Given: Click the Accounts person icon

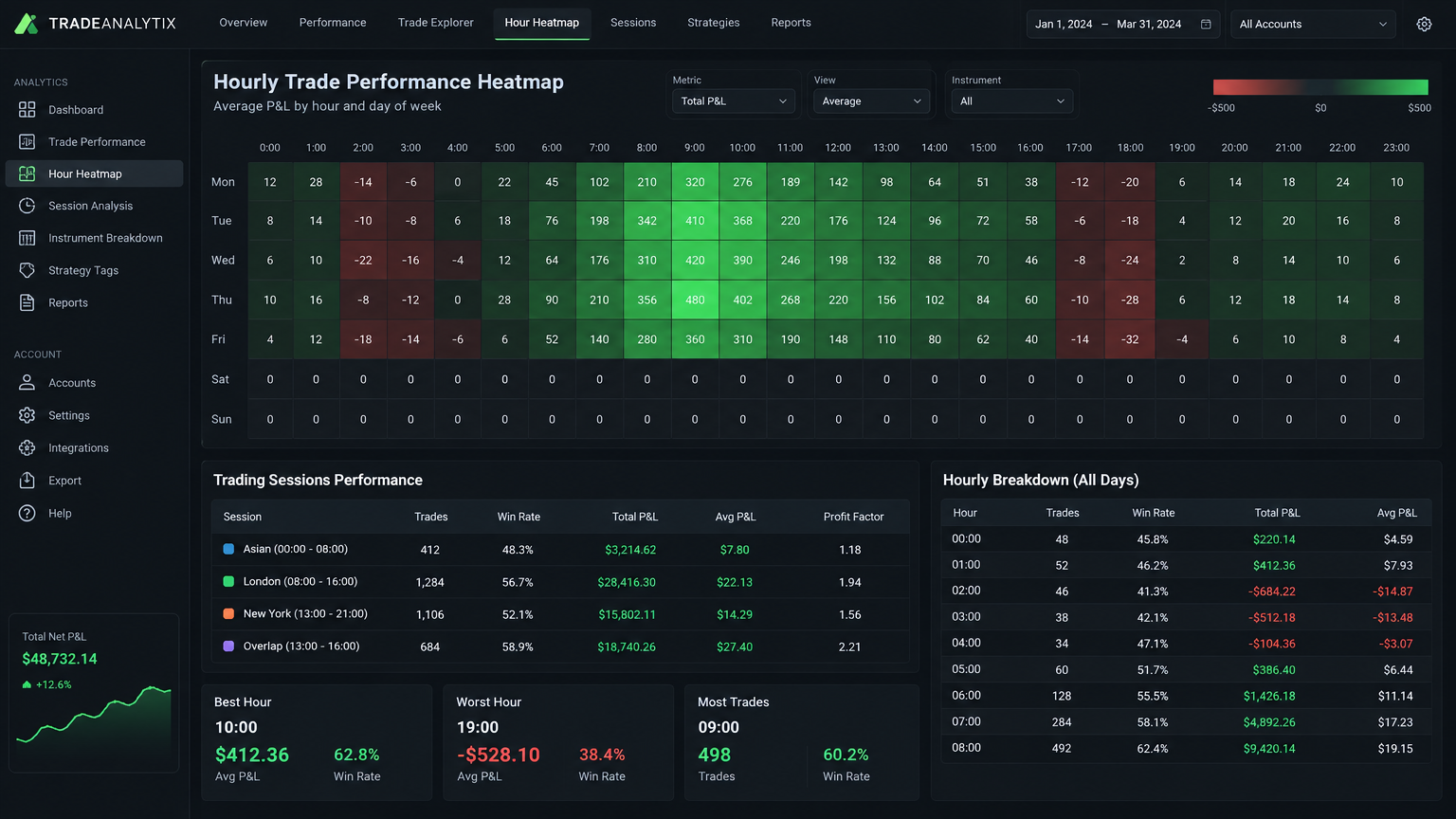Looking at the screenshot, I should pos(27,383).
